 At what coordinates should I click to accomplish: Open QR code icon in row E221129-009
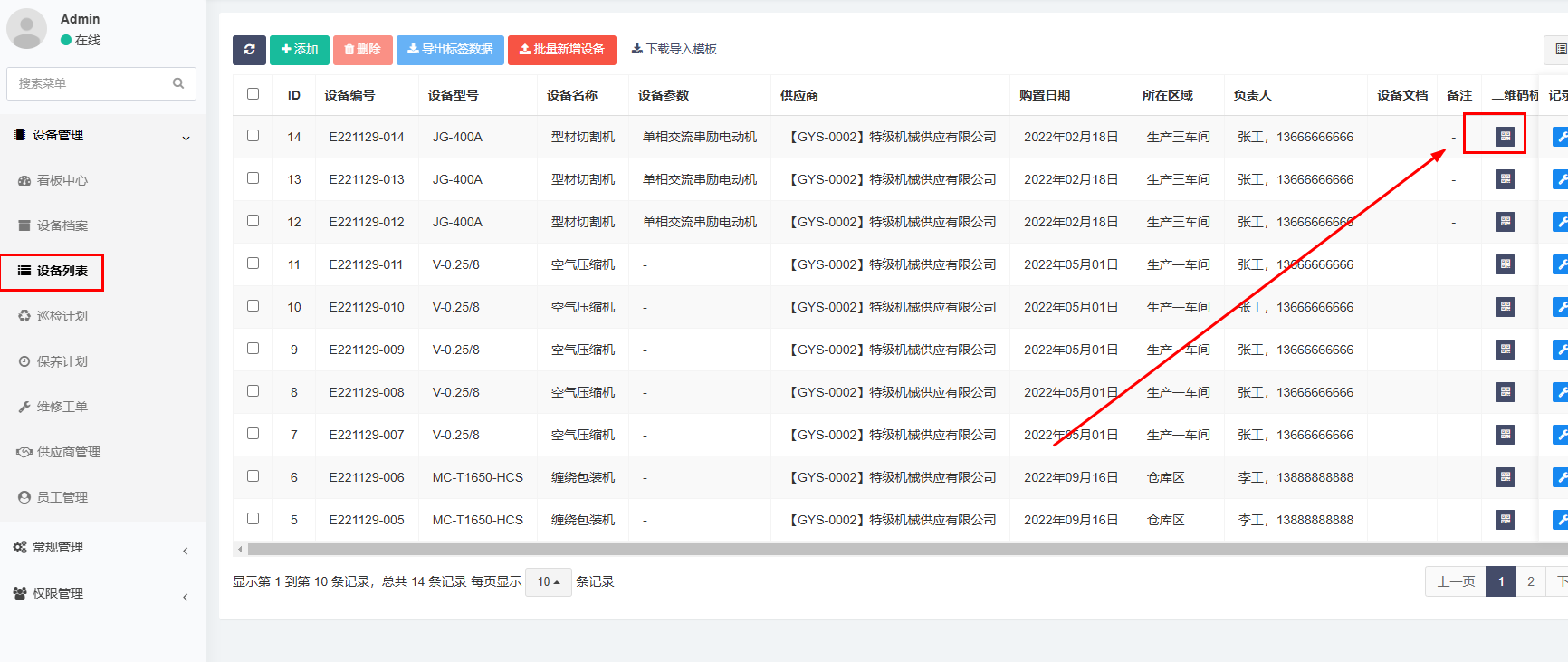point(1506,350)
